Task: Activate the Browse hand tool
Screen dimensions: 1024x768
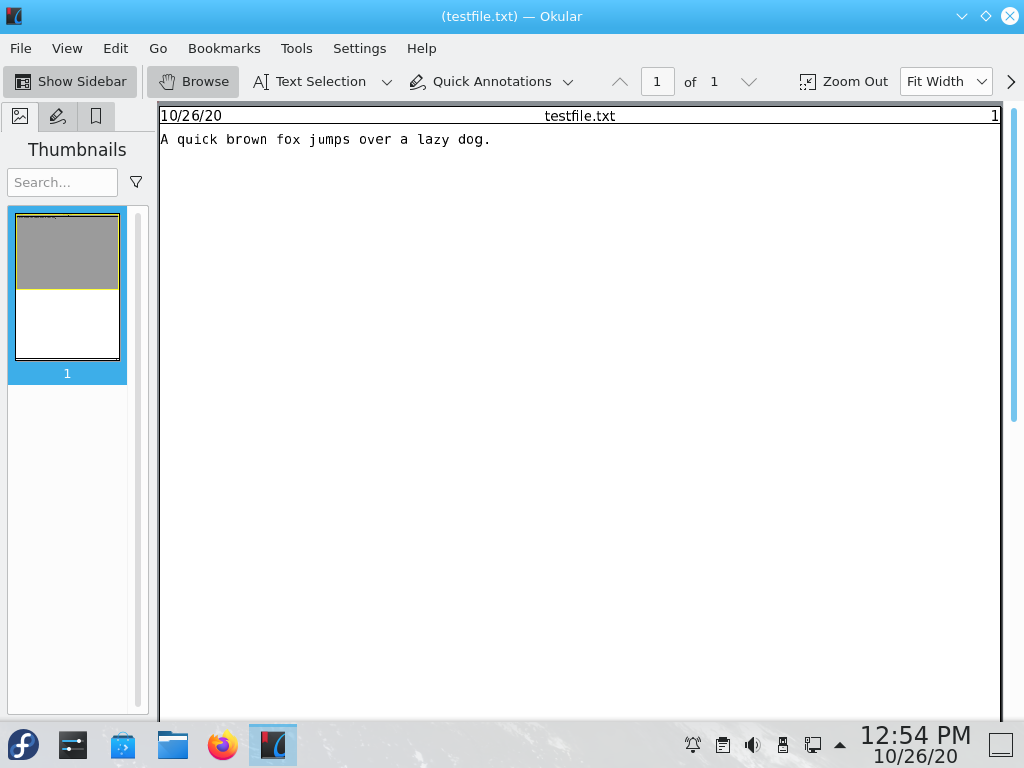Action: (x=193, y=82)
